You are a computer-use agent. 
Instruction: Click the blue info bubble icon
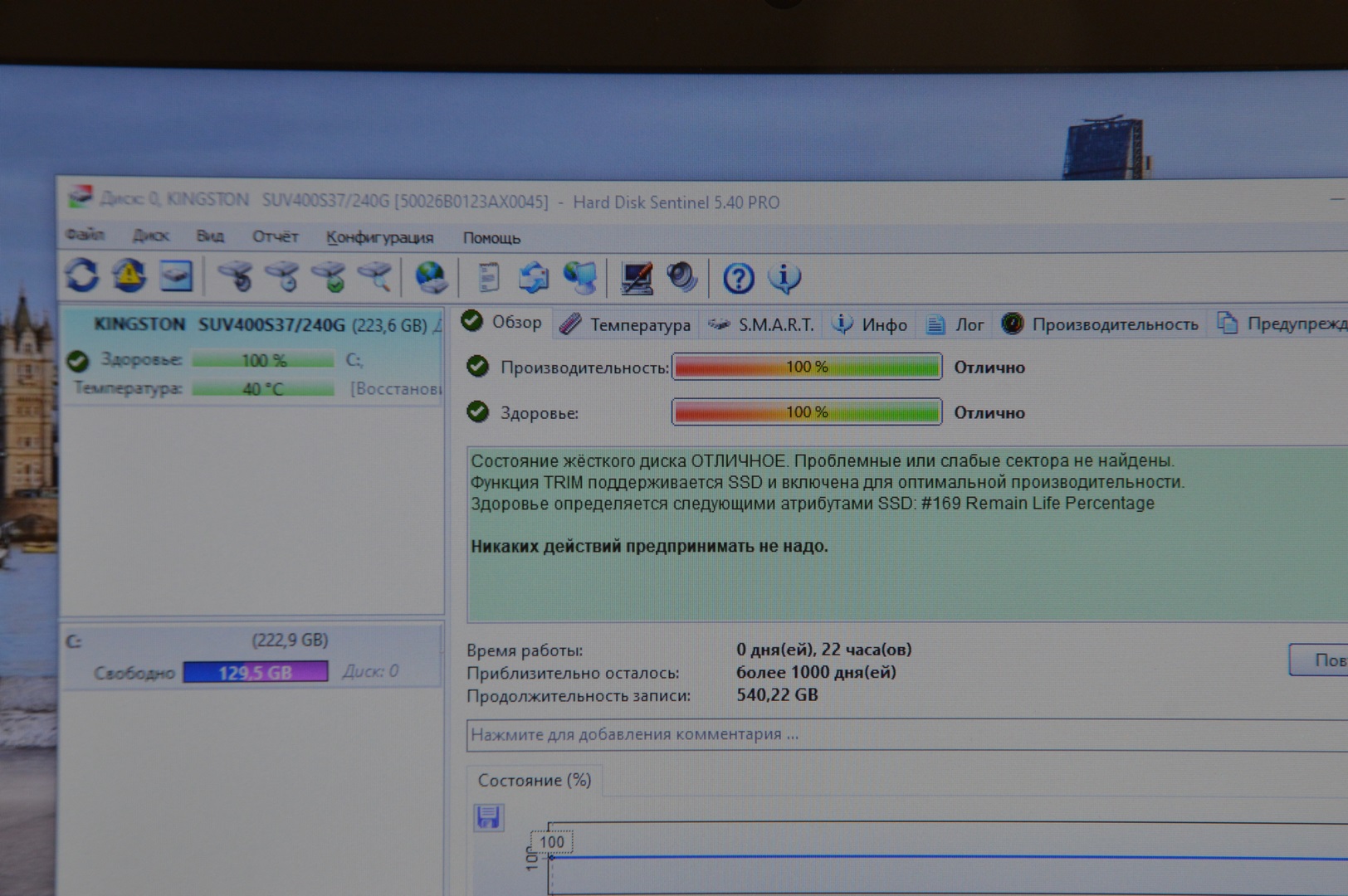click(x=784, y=279)
